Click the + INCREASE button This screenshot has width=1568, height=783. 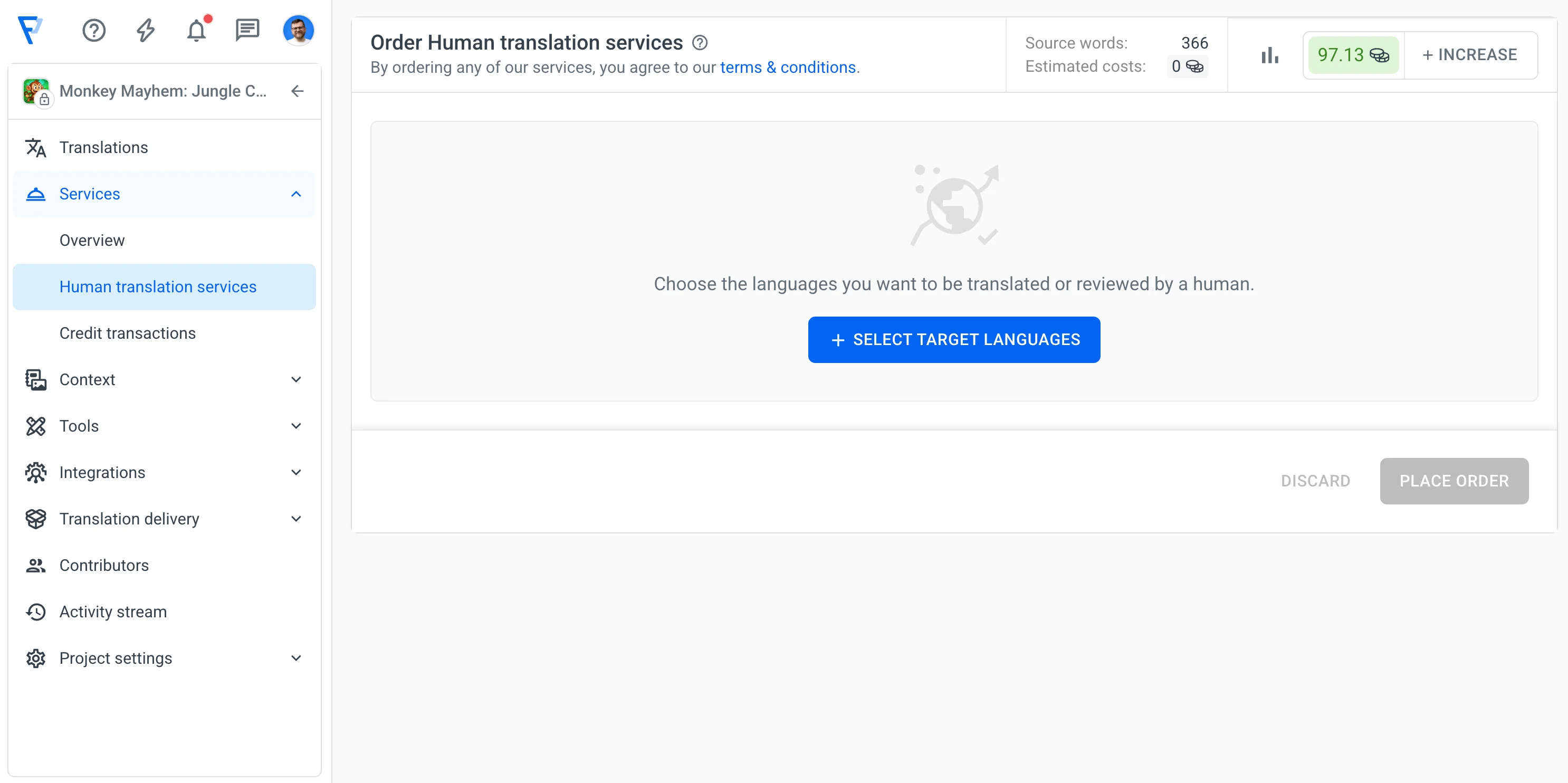pos(1470,55)
